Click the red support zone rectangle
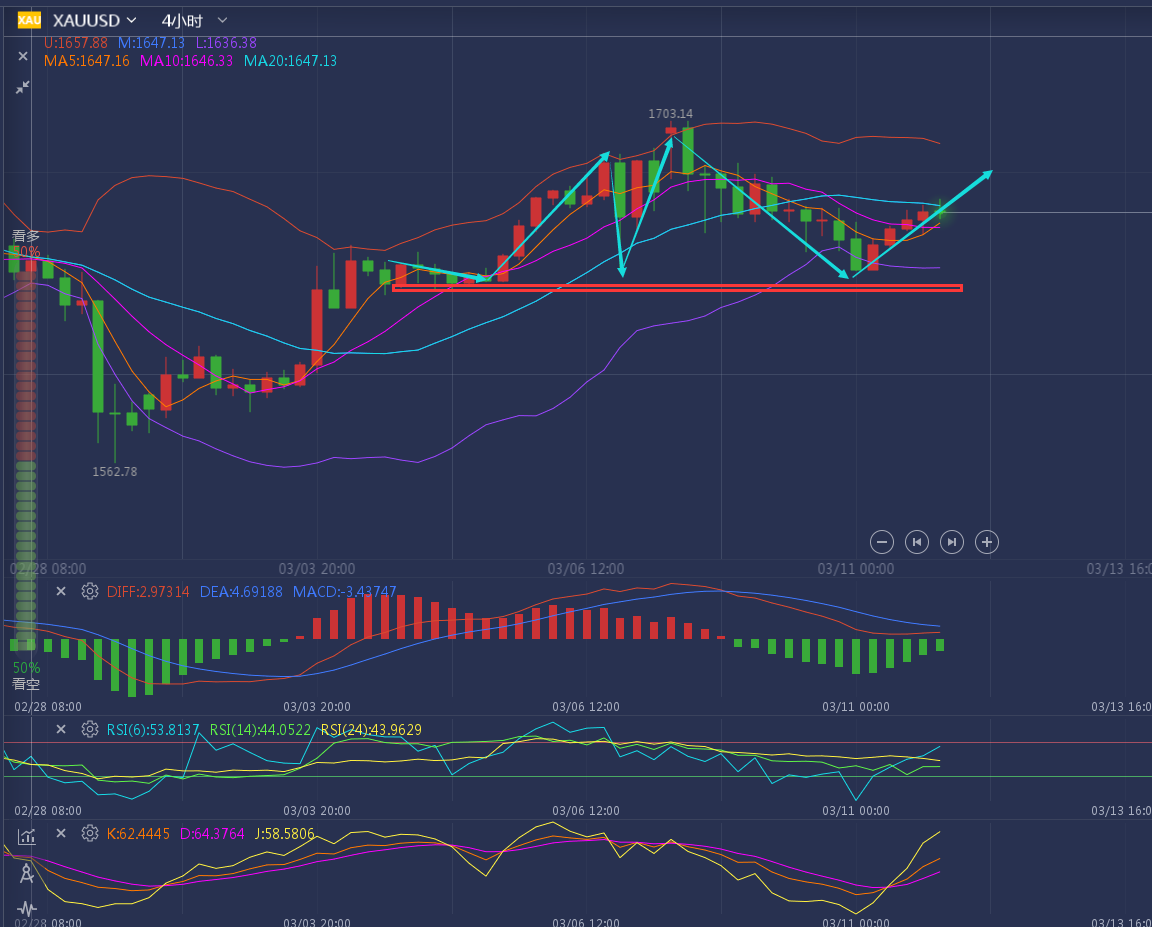 tap(677, 288)
